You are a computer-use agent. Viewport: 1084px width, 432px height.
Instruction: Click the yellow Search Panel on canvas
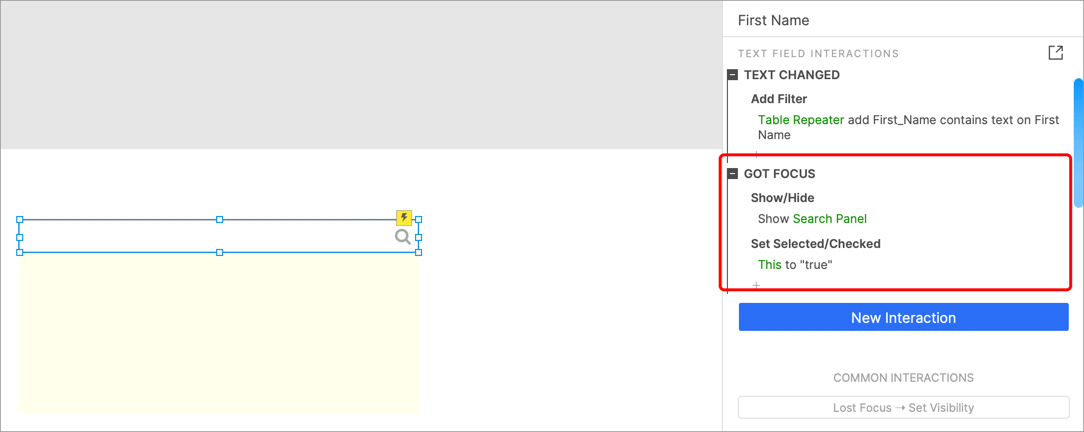coord(218,333)
